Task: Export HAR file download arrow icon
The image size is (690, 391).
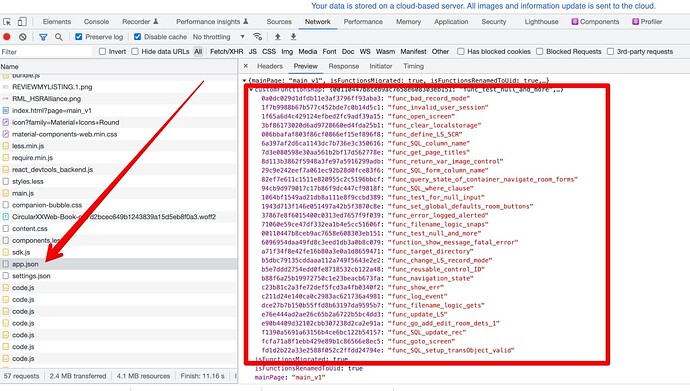Action: (x=294, y=37)
